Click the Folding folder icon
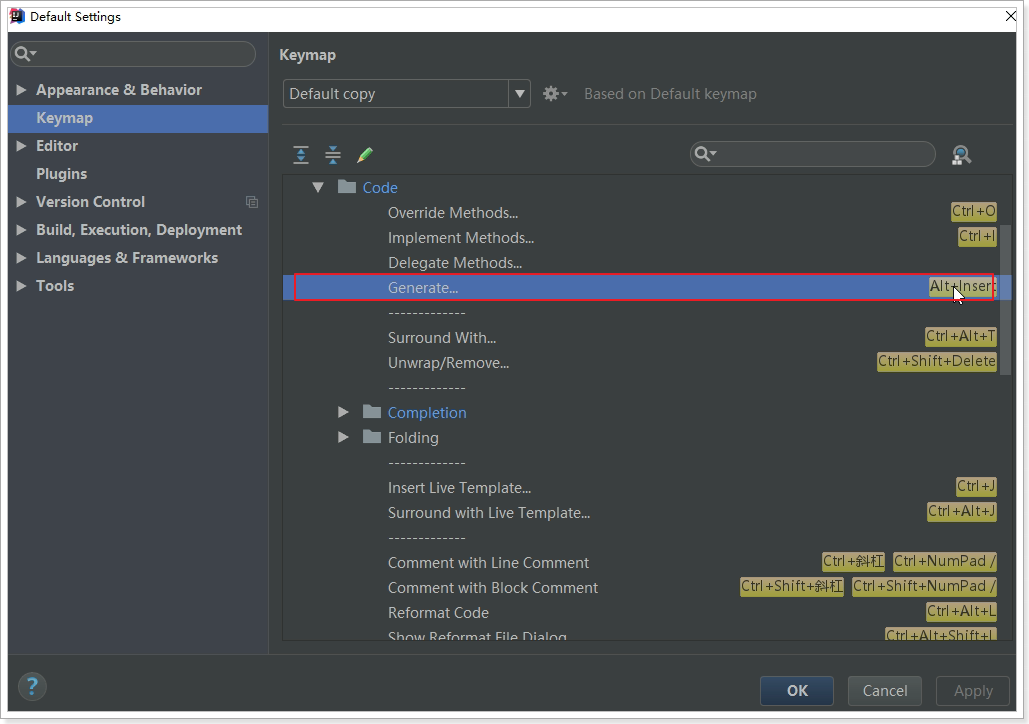The width and height of the screenshot is (1029, 724). 372,437
